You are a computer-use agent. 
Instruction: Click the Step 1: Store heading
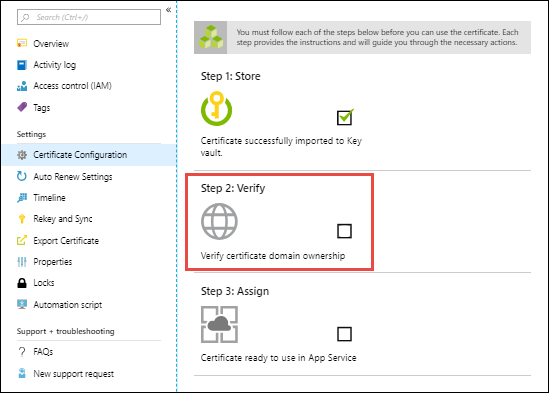point(230,76)
